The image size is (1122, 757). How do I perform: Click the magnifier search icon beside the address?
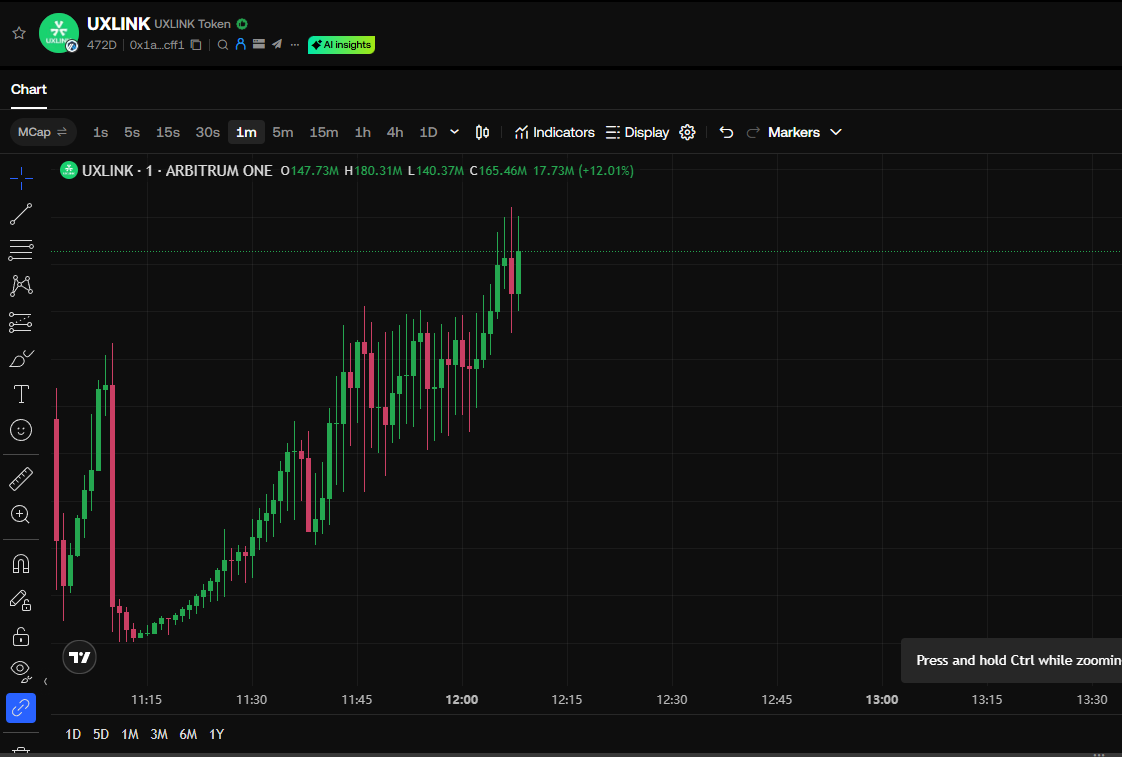(223, 44)
